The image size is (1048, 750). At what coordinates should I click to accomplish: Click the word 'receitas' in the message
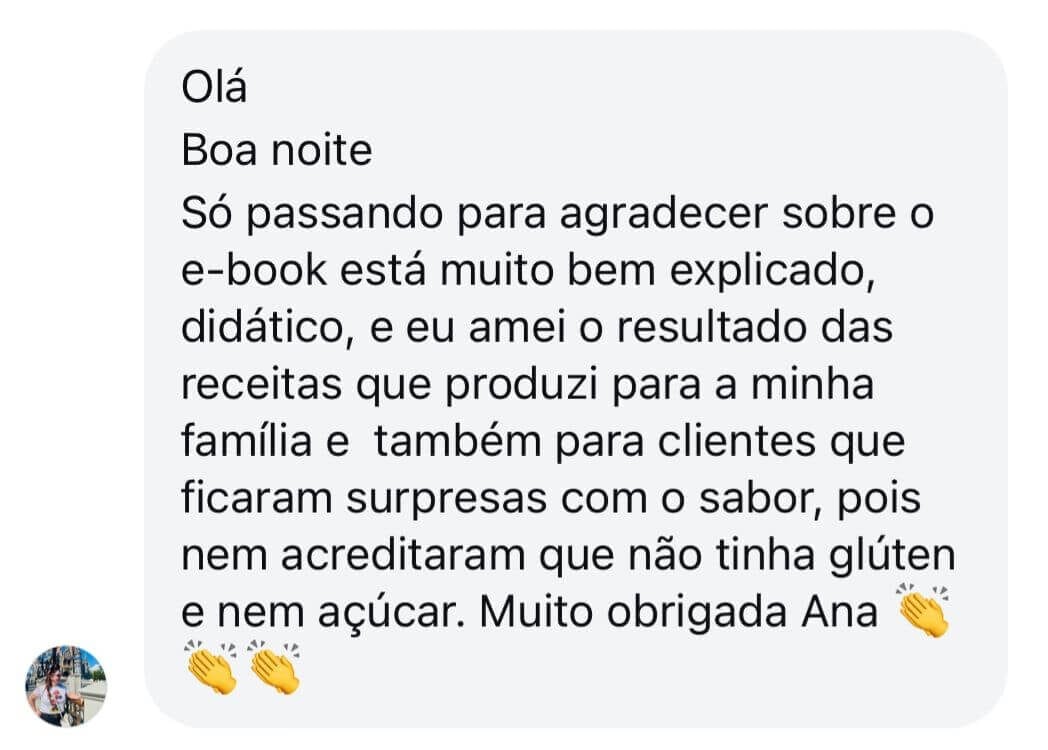click(x=261, y=385)
